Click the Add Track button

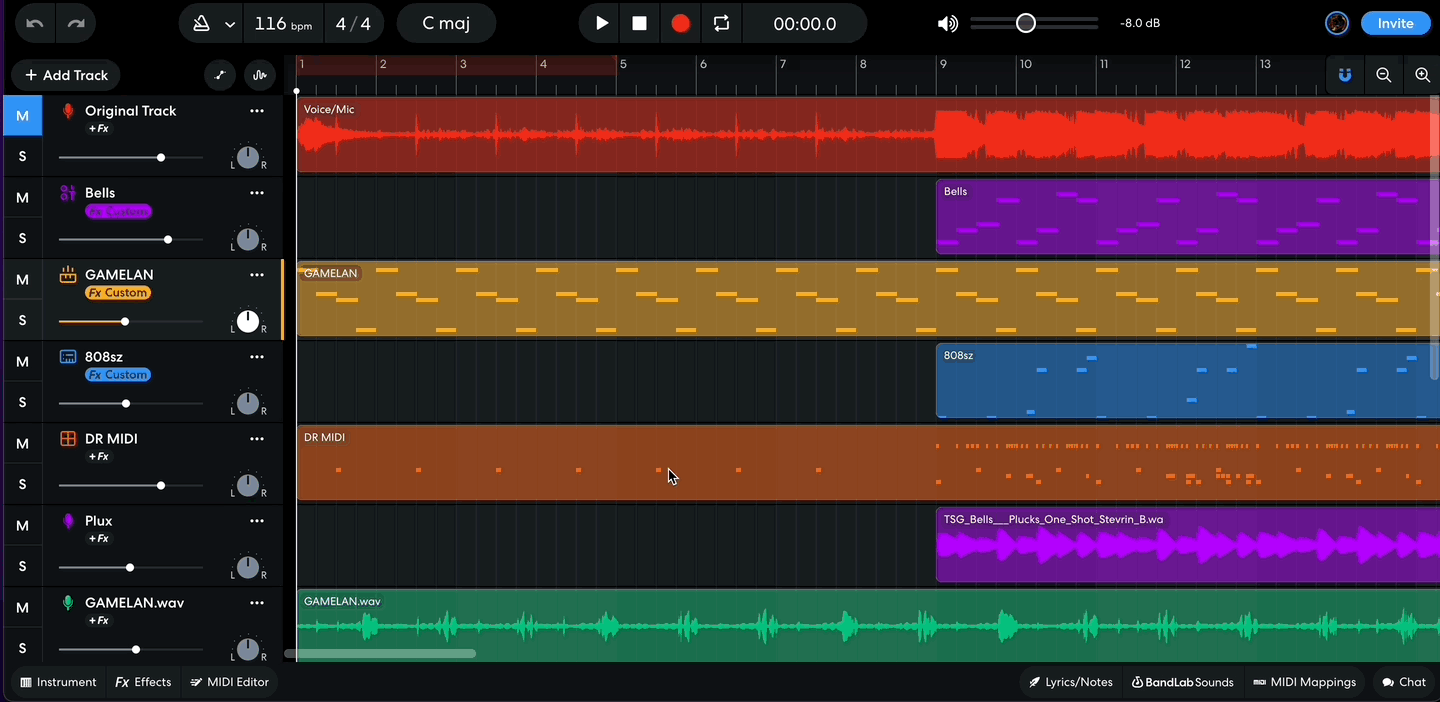[x=65, y=75]
